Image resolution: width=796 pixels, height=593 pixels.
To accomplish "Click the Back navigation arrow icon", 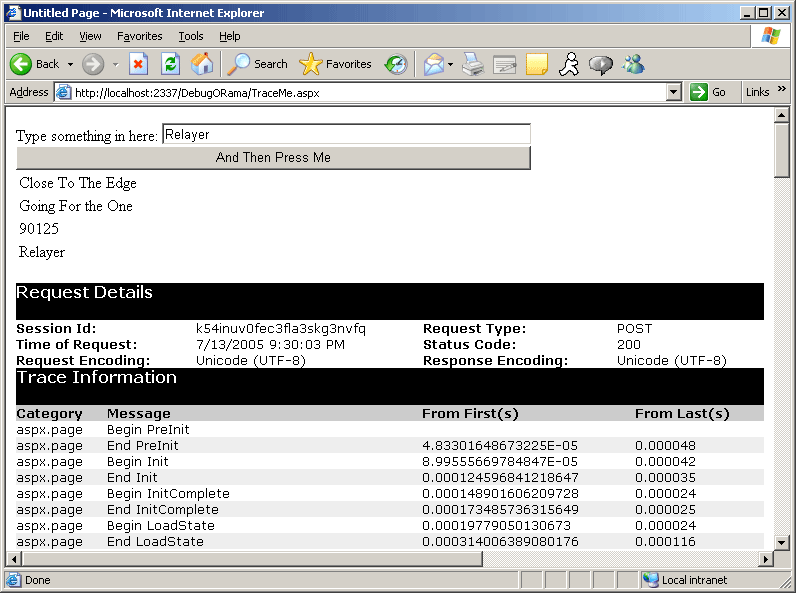I will point(22,64).
